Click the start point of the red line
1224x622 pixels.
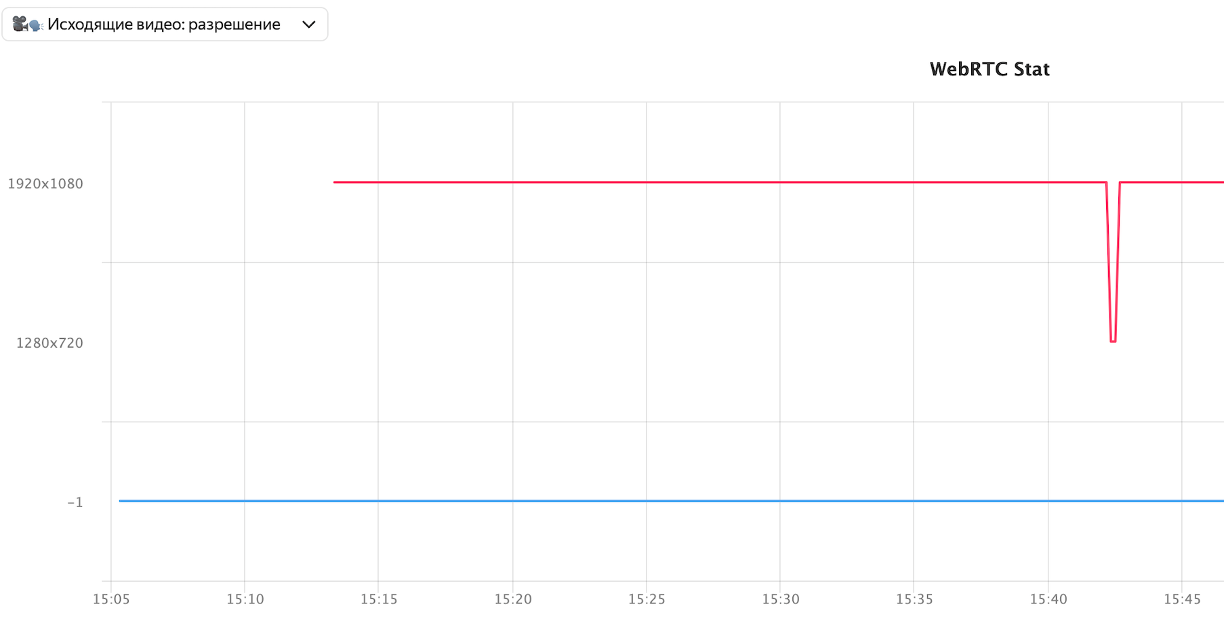point(334,182)
